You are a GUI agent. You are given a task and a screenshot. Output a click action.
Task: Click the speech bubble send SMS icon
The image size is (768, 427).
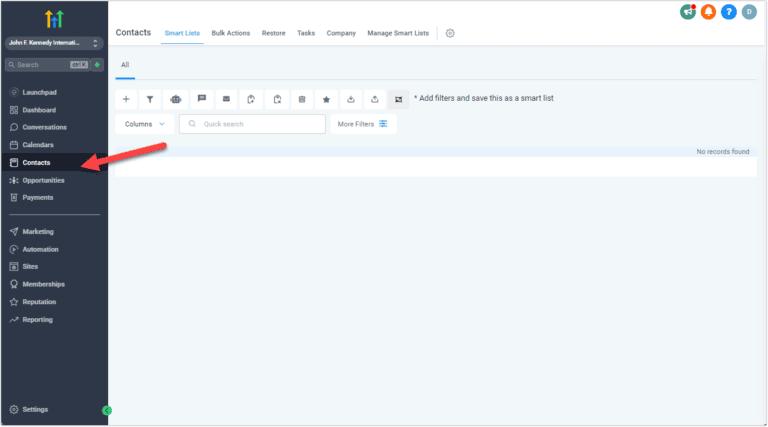201,99
